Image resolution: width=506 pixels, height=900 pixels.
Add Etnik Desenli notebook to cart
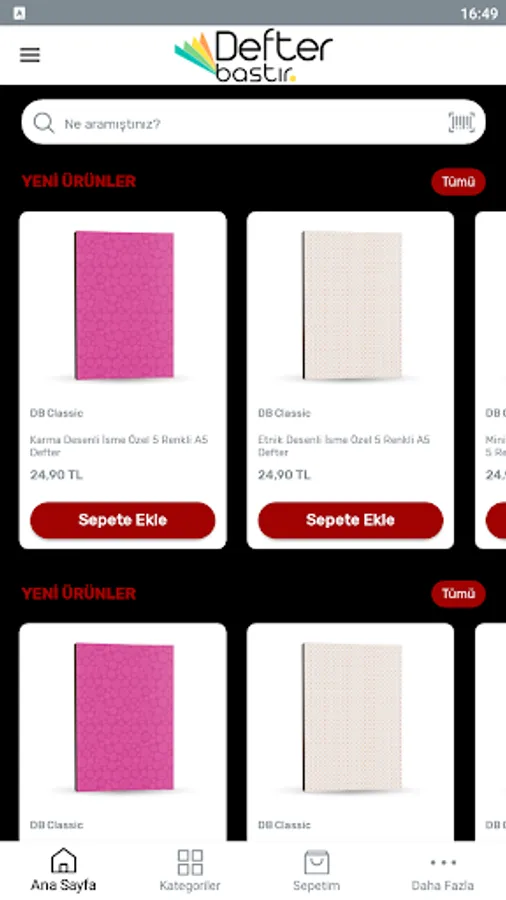point(351,520)
